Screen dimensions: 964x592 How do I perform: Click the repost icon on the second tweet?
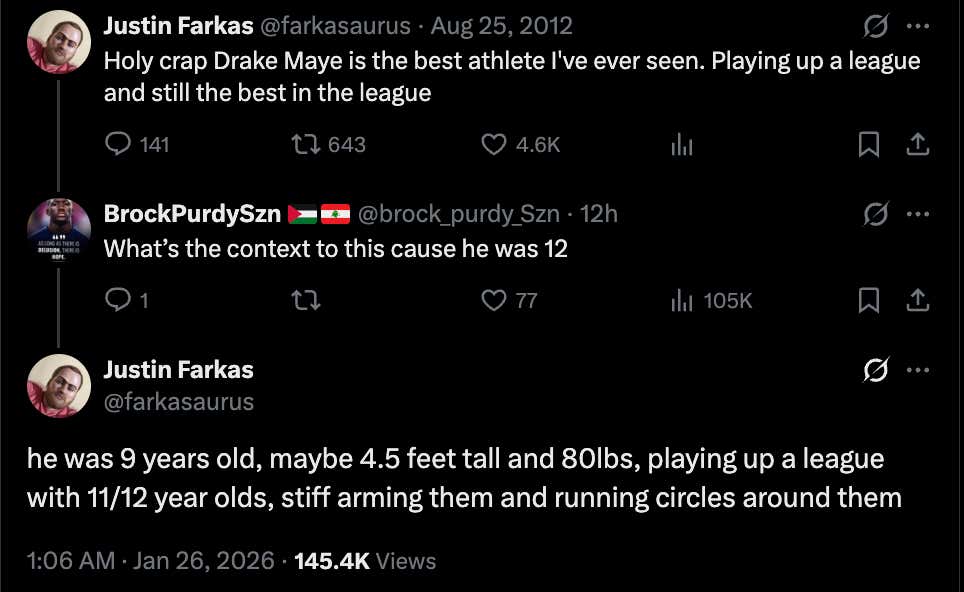click(308, 300)
